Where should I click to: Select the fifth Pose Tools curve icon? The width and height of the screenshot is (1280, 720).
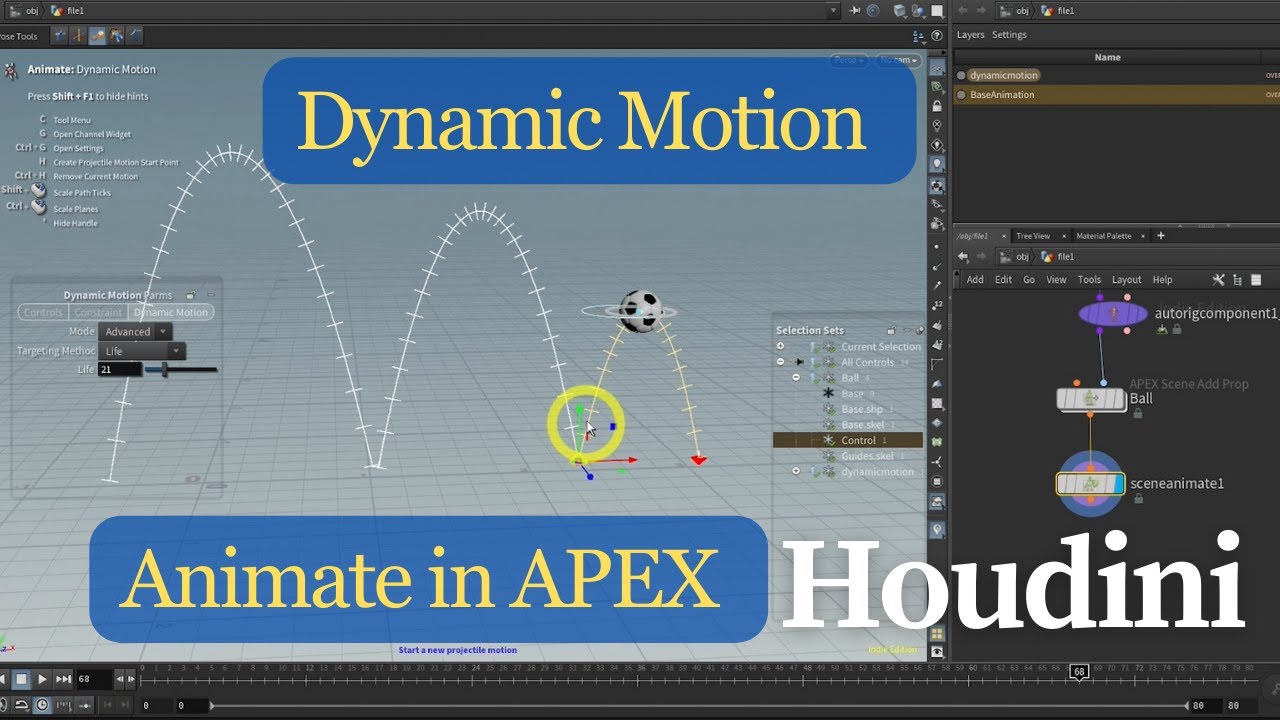[134, 36]
